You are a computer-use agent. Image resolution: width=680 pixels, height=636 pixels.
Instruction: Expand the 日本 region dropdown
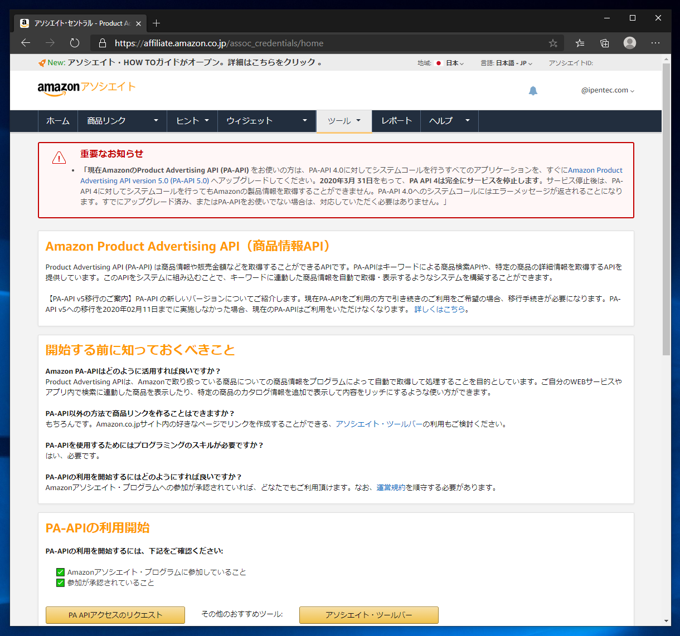pos(455,63)
